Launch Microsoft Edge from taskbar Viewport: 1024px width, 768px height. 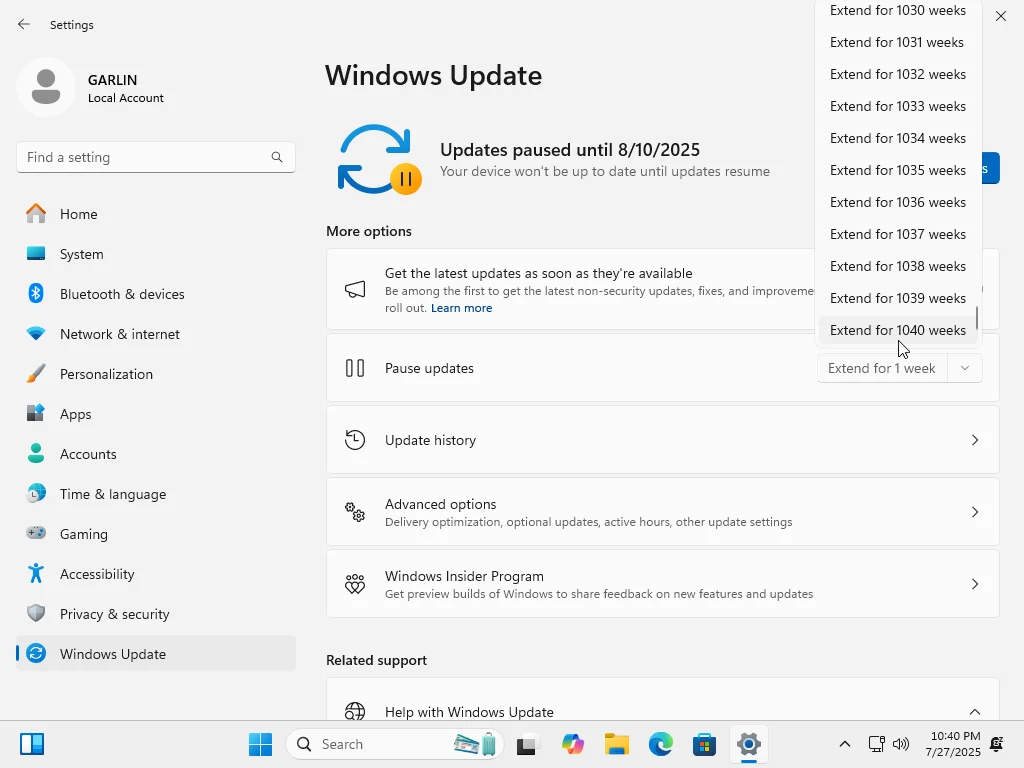click(x=661, y=744)
